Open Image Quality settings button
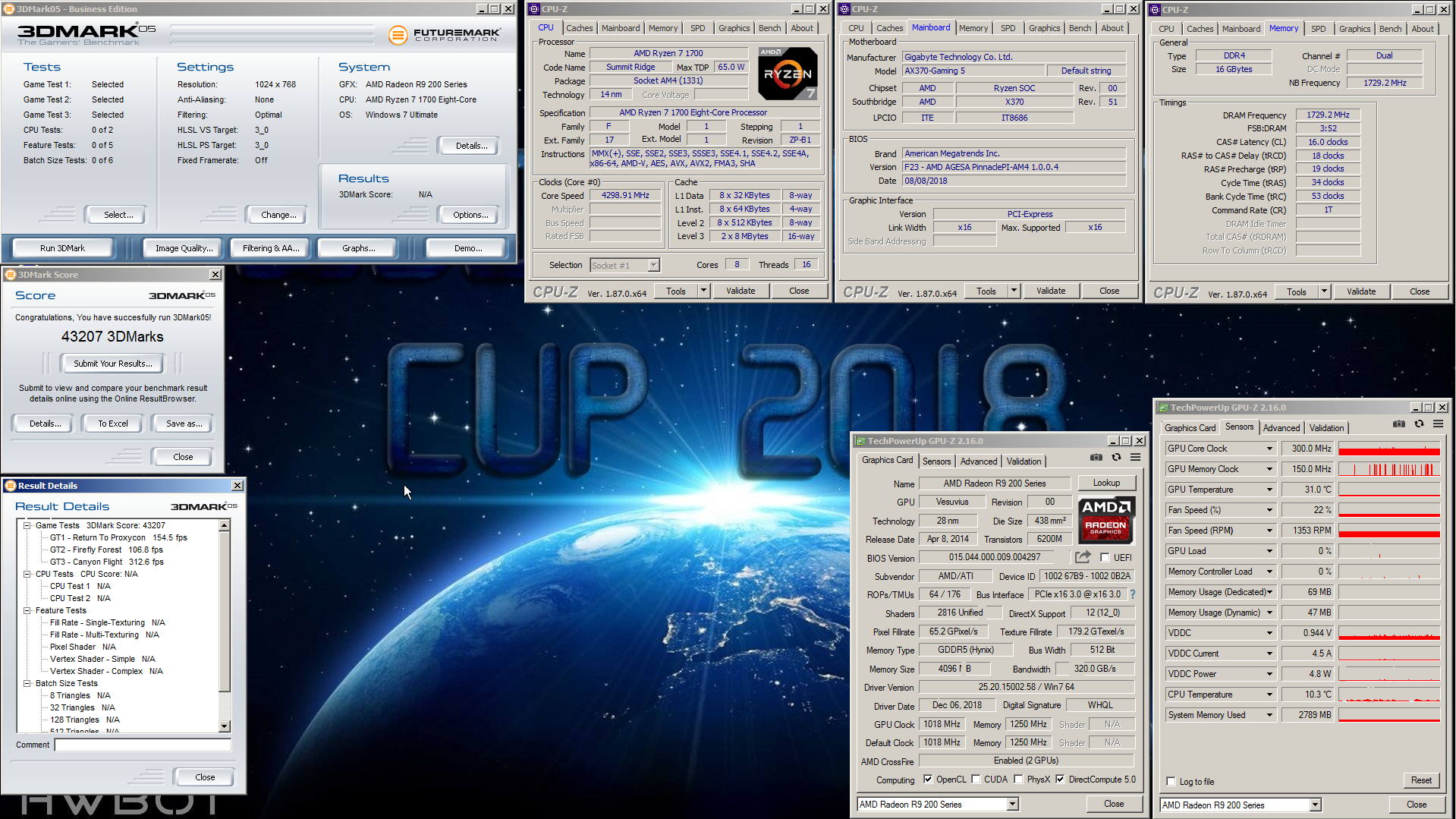The width and height of the screenshot is (1456, 819). click(184, 248)
